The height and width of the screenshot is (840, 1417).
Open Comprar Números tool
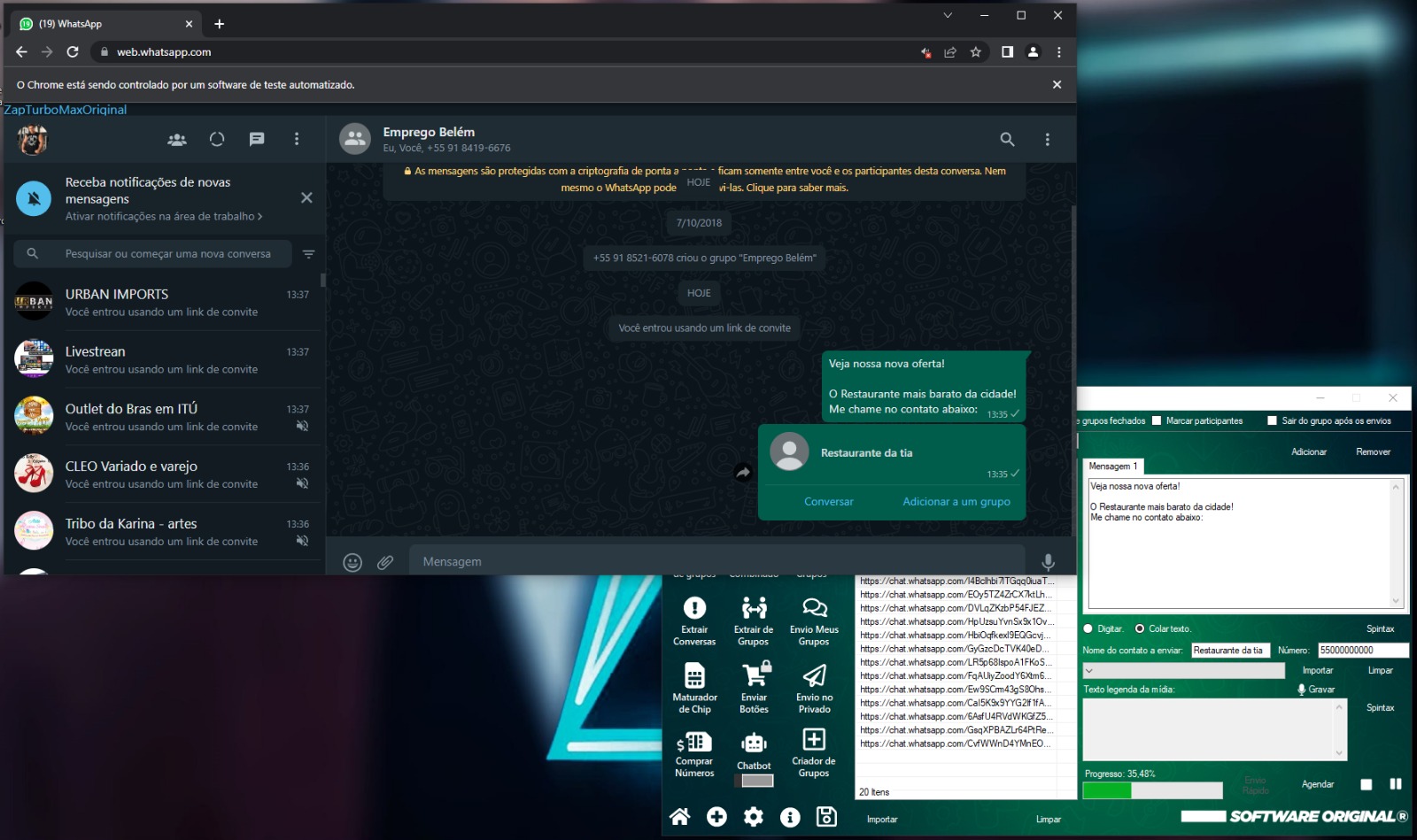click(694, 754)
